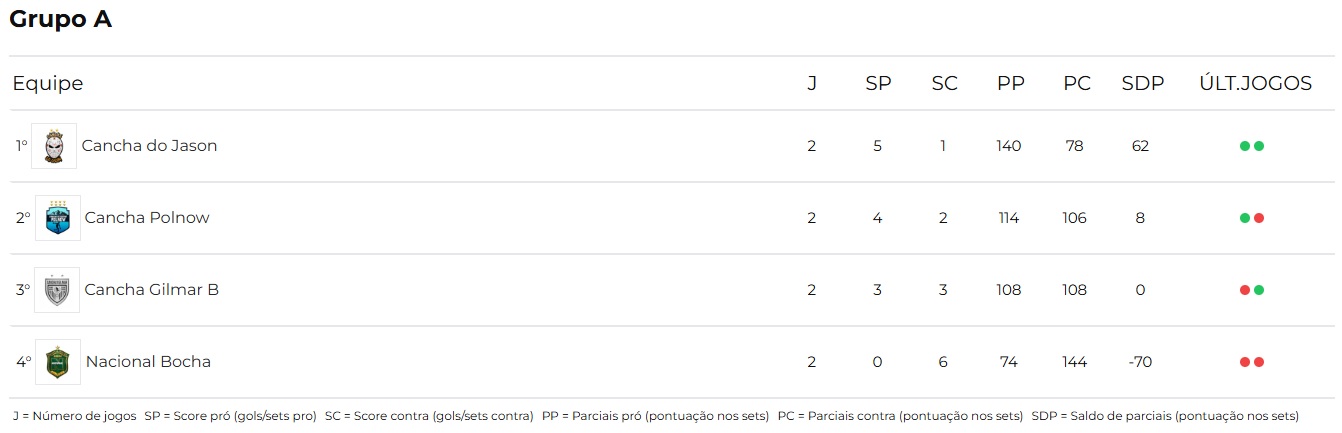Click the SDP column header
This screenshot has height=433, width=1342.
(x=1143, y=84)
